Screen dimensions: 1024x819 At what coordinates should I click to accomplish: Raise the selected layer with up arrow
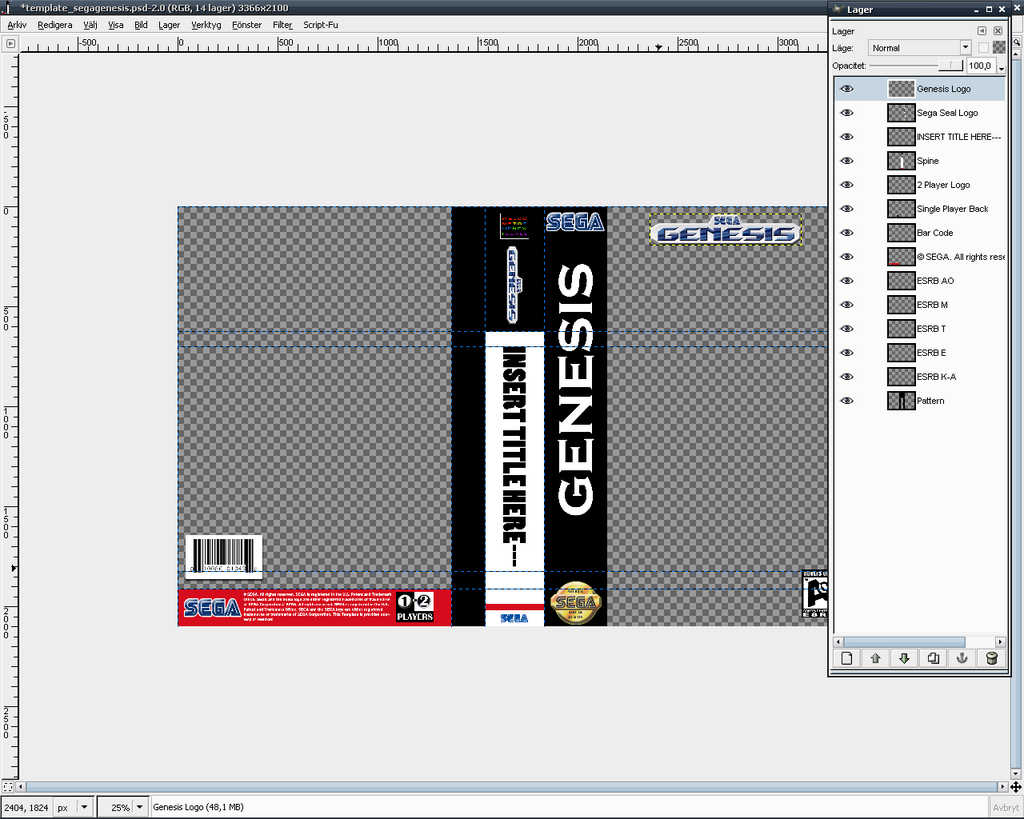(x=876, y=658)
